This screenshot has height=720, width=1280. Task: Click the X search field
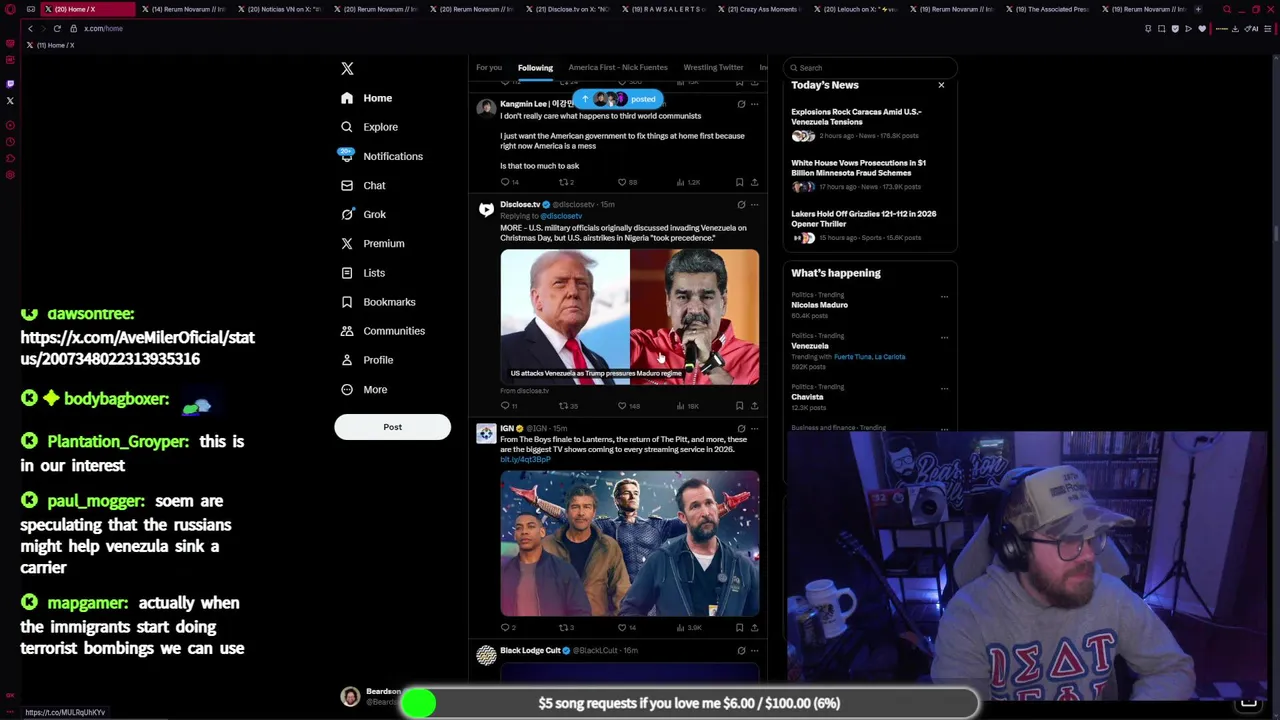(x=870, y=68)
